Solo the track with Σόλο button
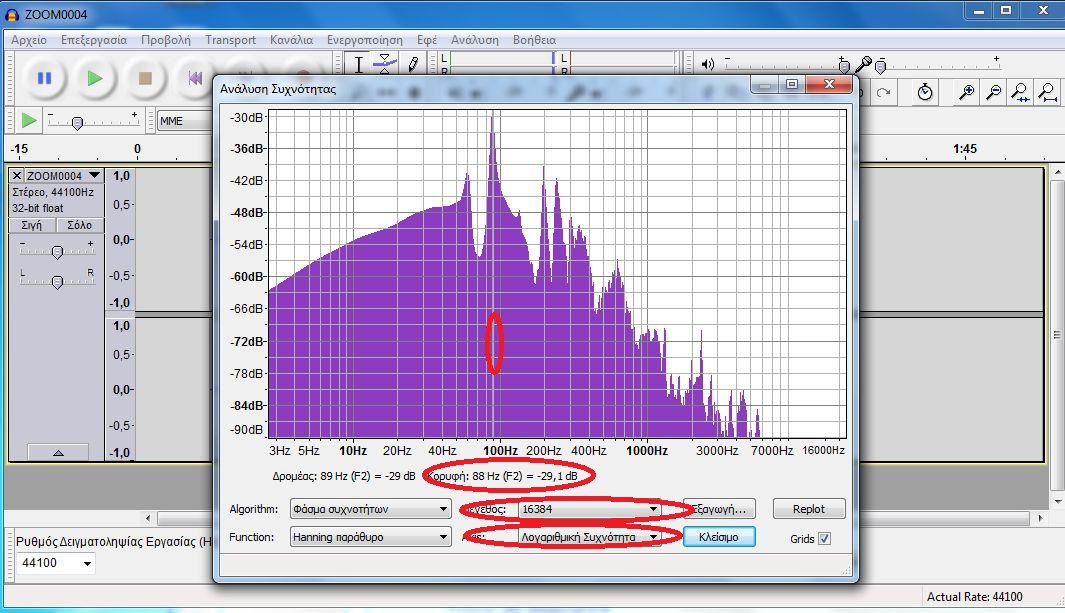This screenshot has height=613, width=1065. click(79, 225)
